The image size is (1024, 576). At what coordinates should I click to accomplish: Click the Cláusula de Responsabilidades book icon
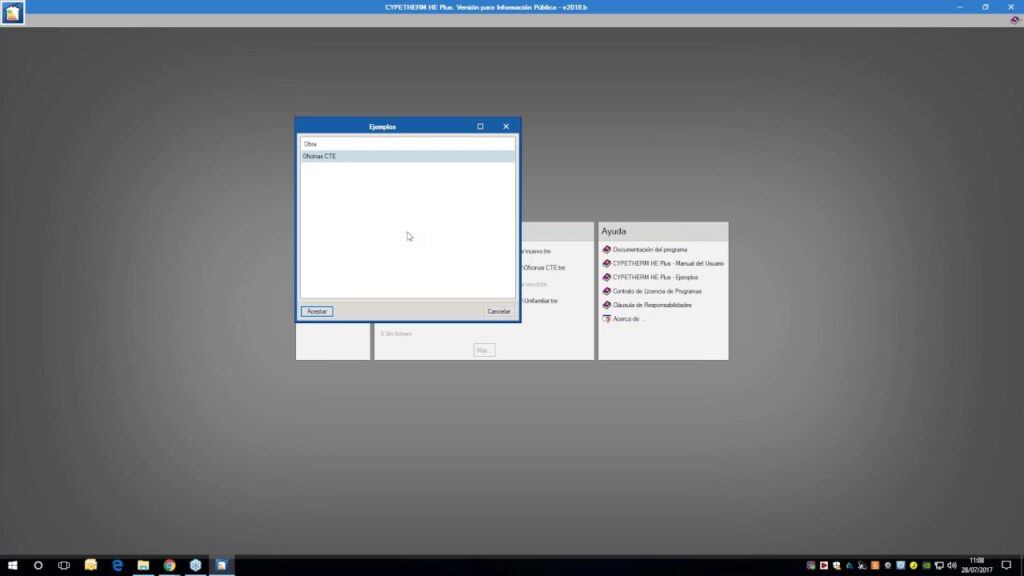(x=606, y=305)
